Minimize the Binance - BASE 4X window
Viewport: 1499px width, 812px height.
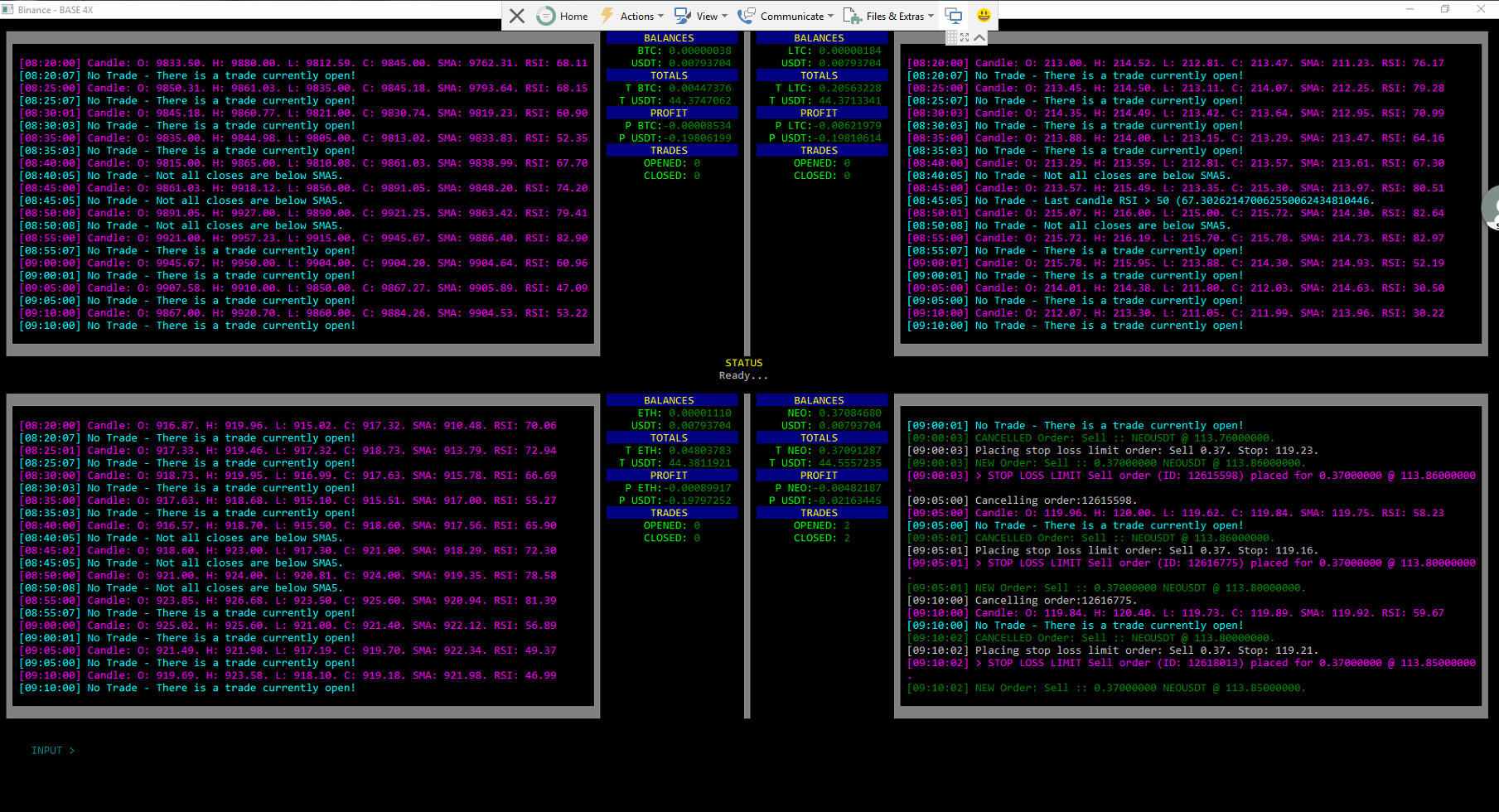(1410, 9)
